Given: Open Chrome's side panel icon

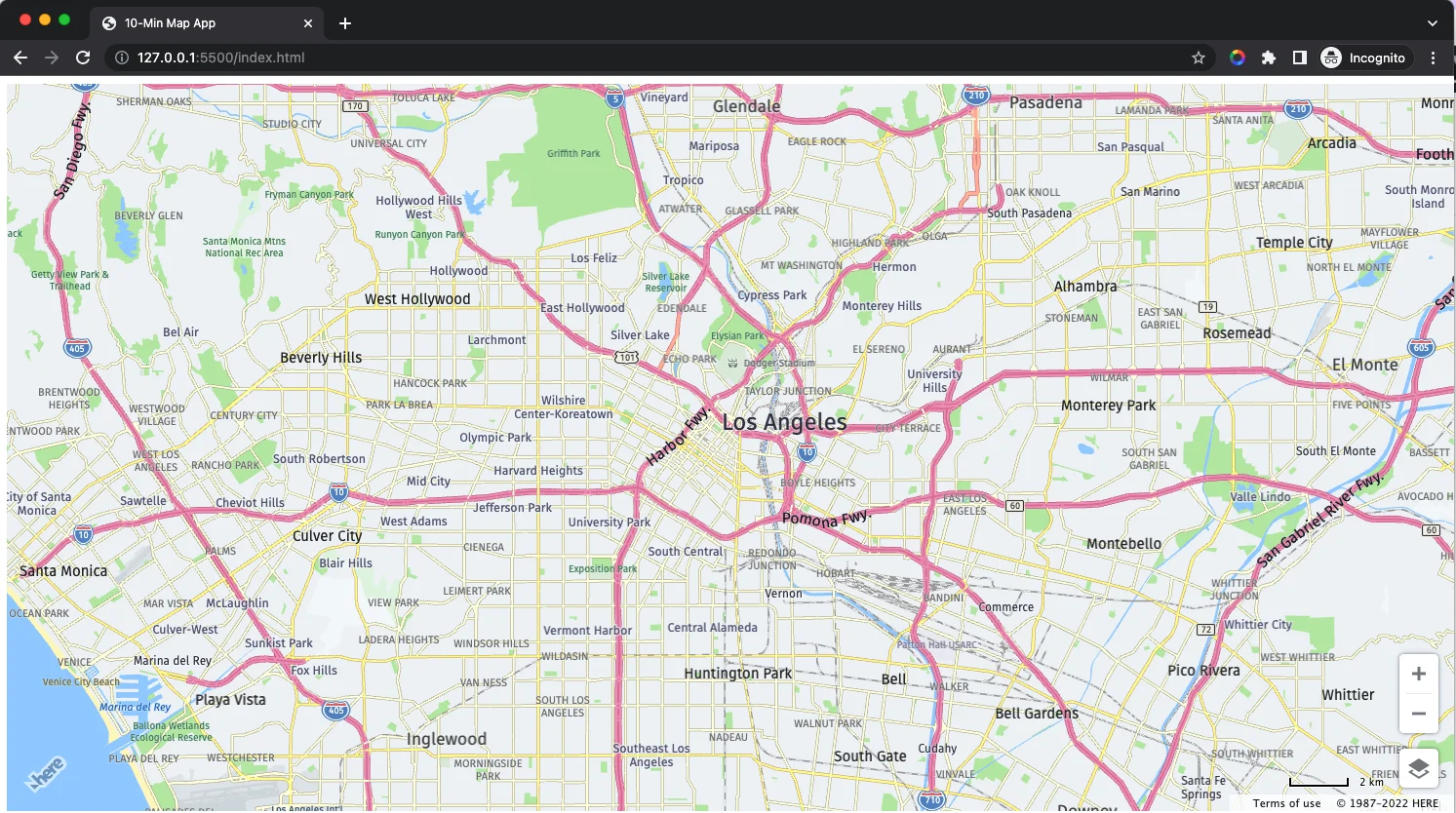Looking at the screenshot, I should (1299, 58).
